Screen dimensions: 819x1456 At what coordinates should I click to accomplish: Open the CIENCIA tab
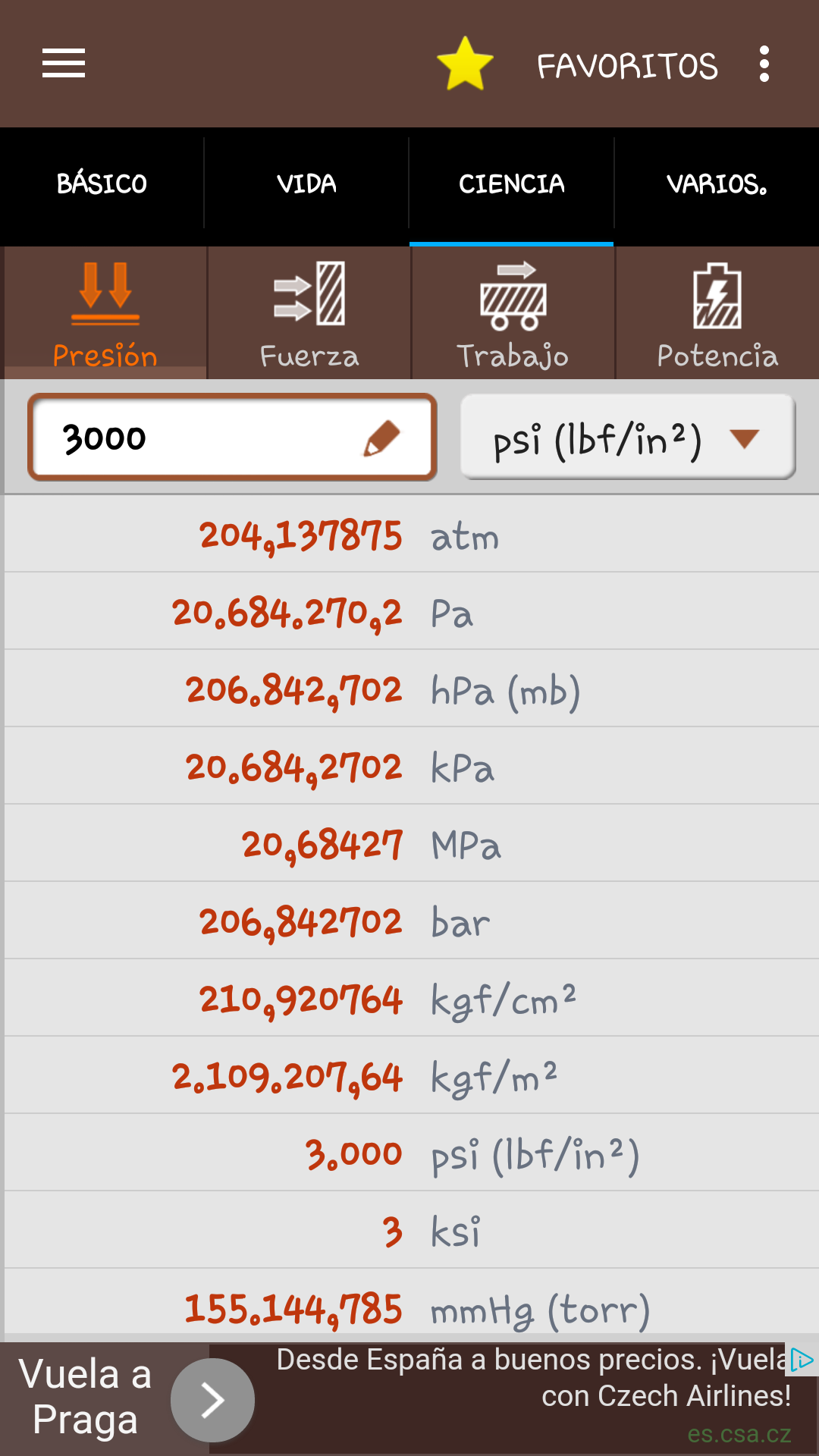tap(512, 184)
